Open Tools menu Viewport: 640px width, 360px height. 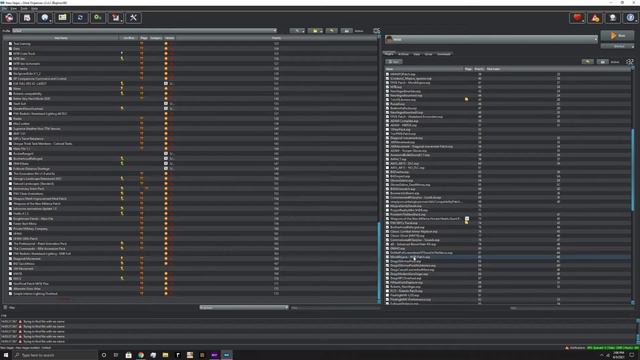(x=24, y=8)
